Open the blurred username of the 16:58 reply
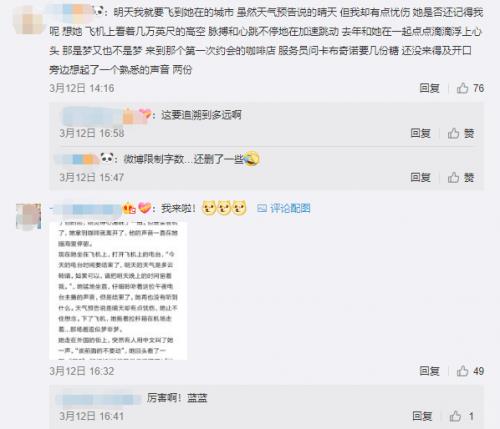Viewport: 500px width, 429px height. (93, 115)
